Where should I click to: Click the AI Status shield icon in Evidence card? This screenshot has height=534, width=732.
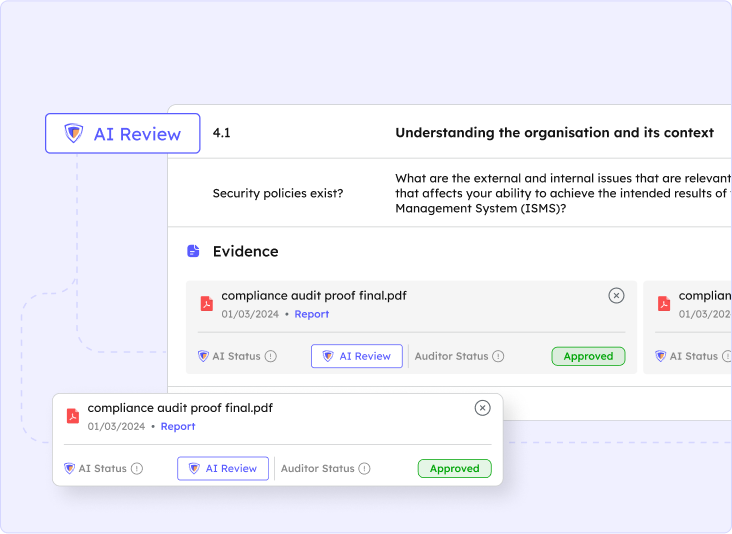203,356
